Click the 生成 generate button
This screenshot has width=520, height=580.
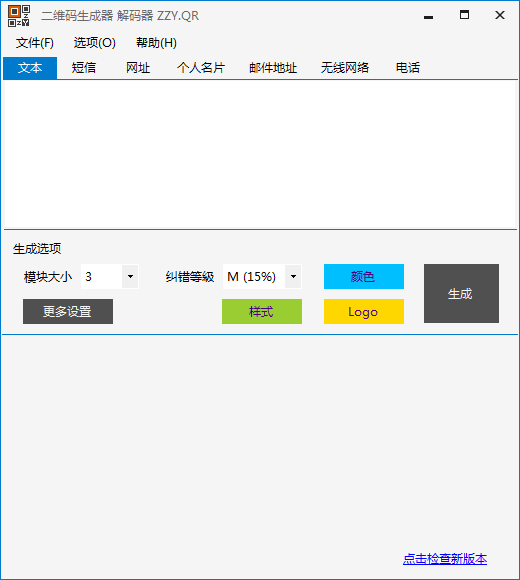point(461,293)
